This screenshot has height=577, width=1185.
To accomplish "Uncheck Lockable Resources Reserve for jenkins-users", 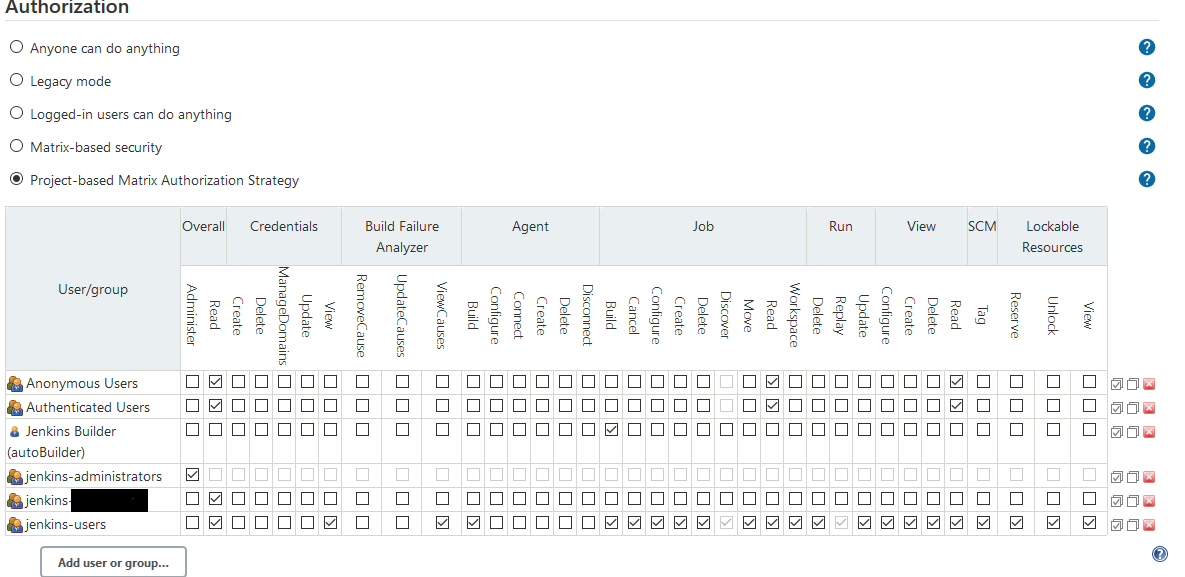I will pyautogui.click(x=1016, y=523).
